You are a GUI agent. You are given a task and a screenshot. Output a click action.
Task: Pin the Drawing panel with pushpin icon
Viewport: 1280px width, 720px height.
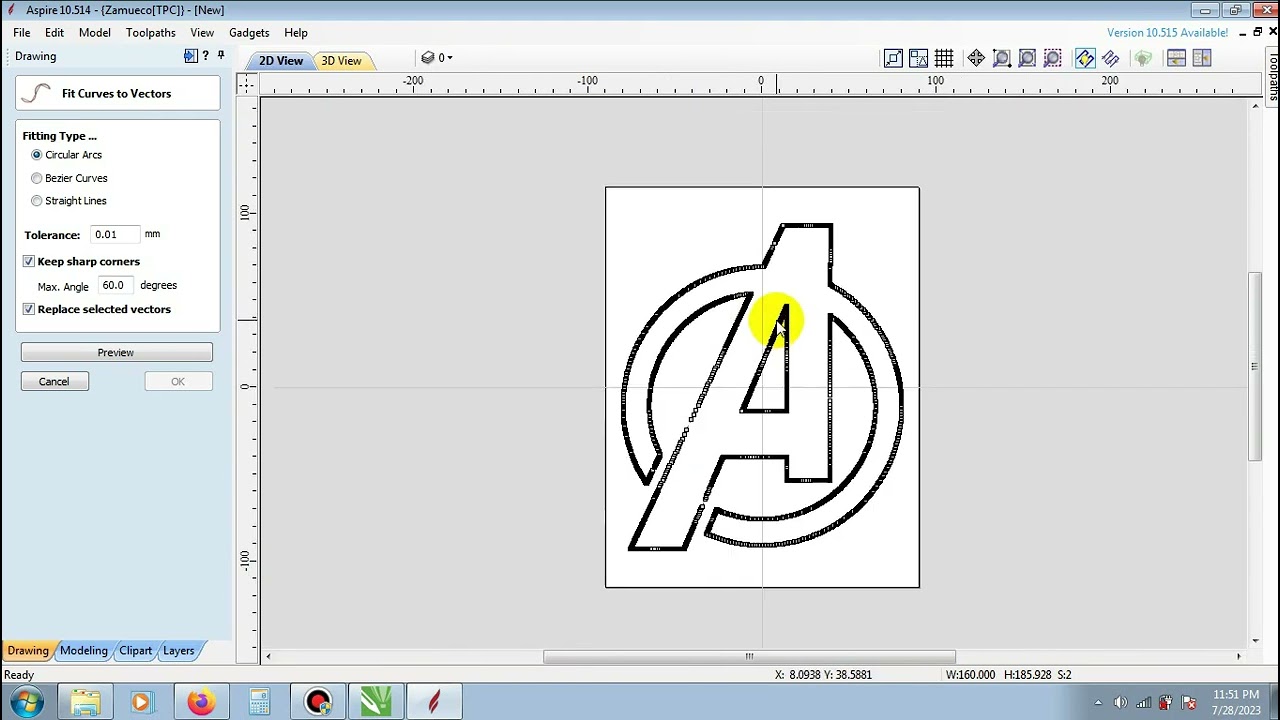click(221, 56)
